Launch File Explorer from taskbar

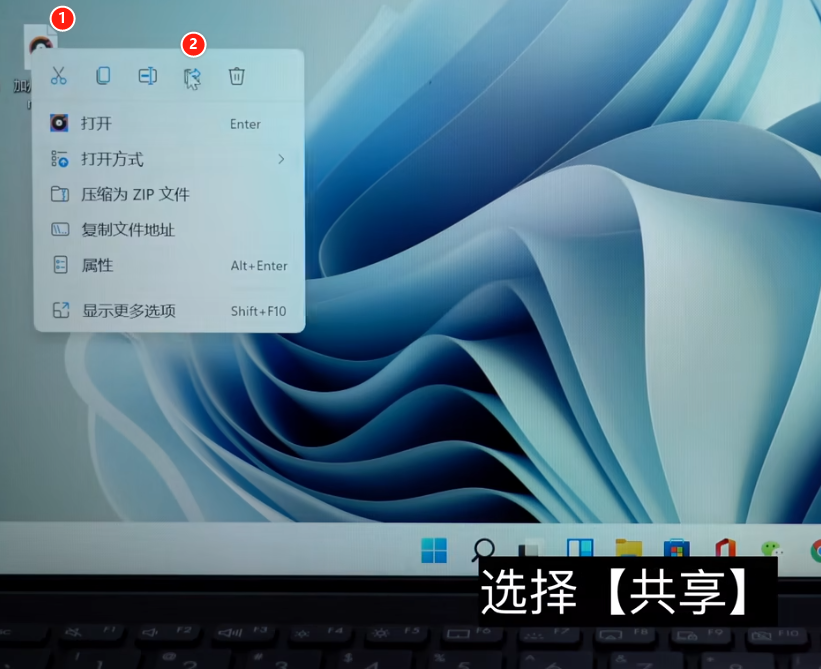(629, 548)
